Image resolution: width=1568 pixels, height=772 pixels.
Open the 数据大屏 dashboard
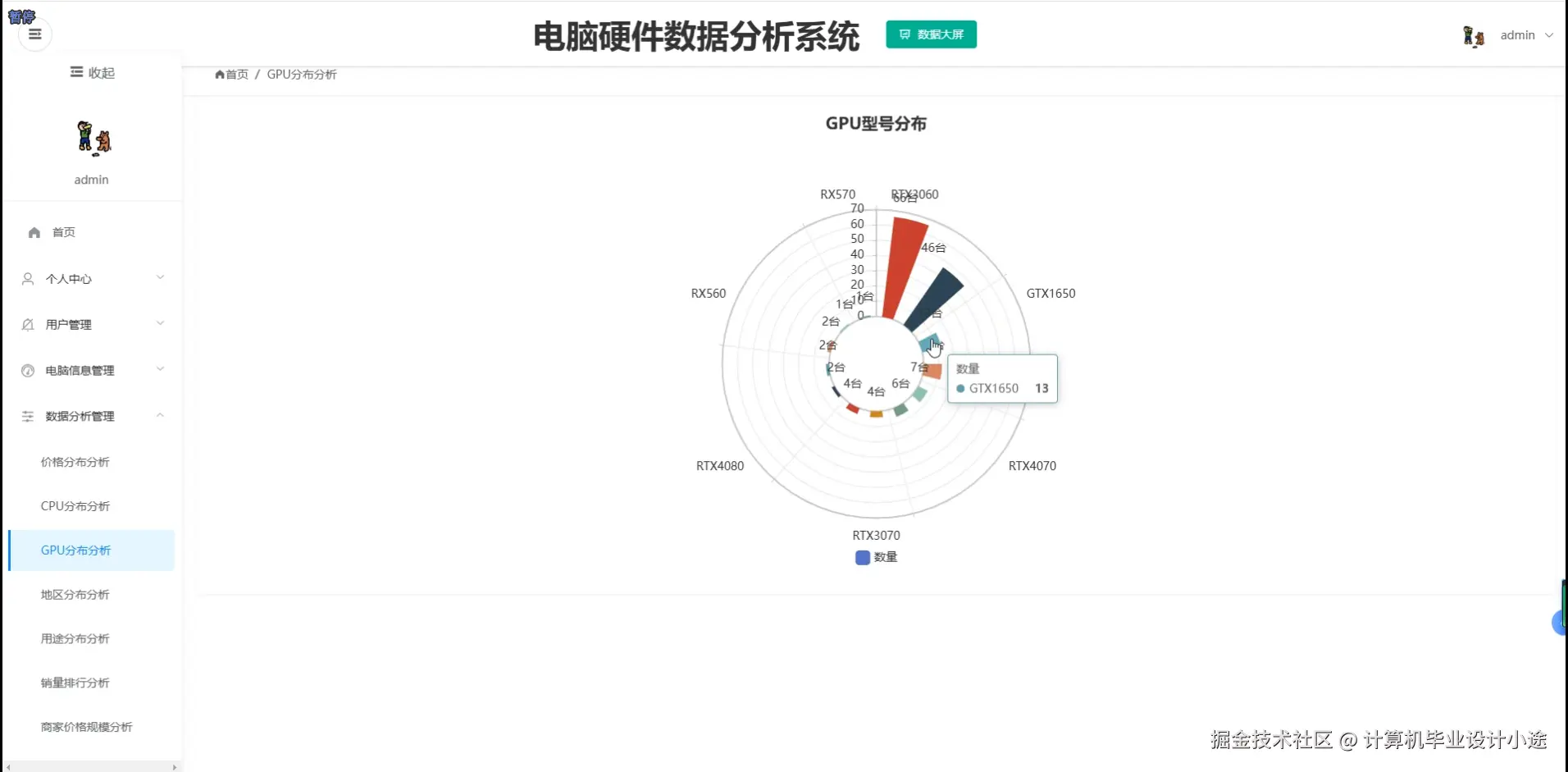tap(931, 34)
